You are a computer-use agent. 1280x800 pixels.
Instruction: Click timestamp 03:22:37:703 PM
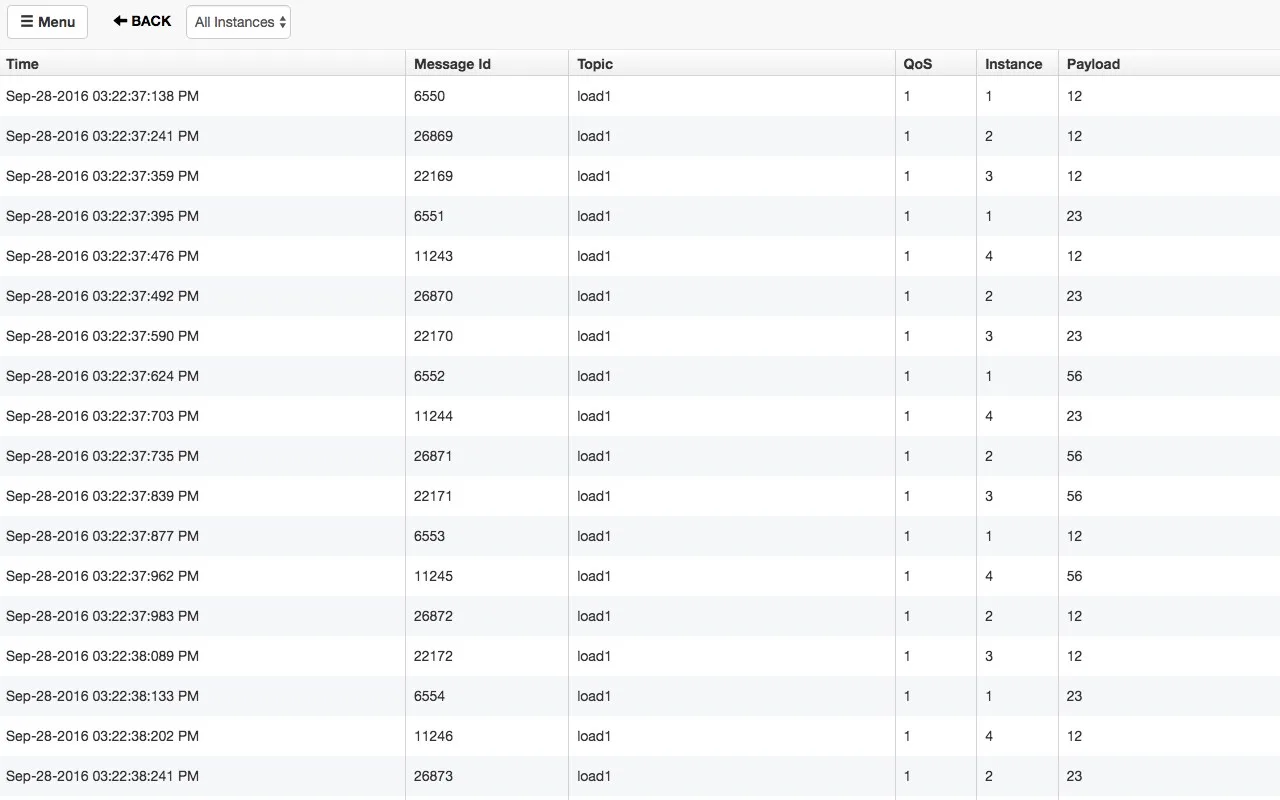102,416
